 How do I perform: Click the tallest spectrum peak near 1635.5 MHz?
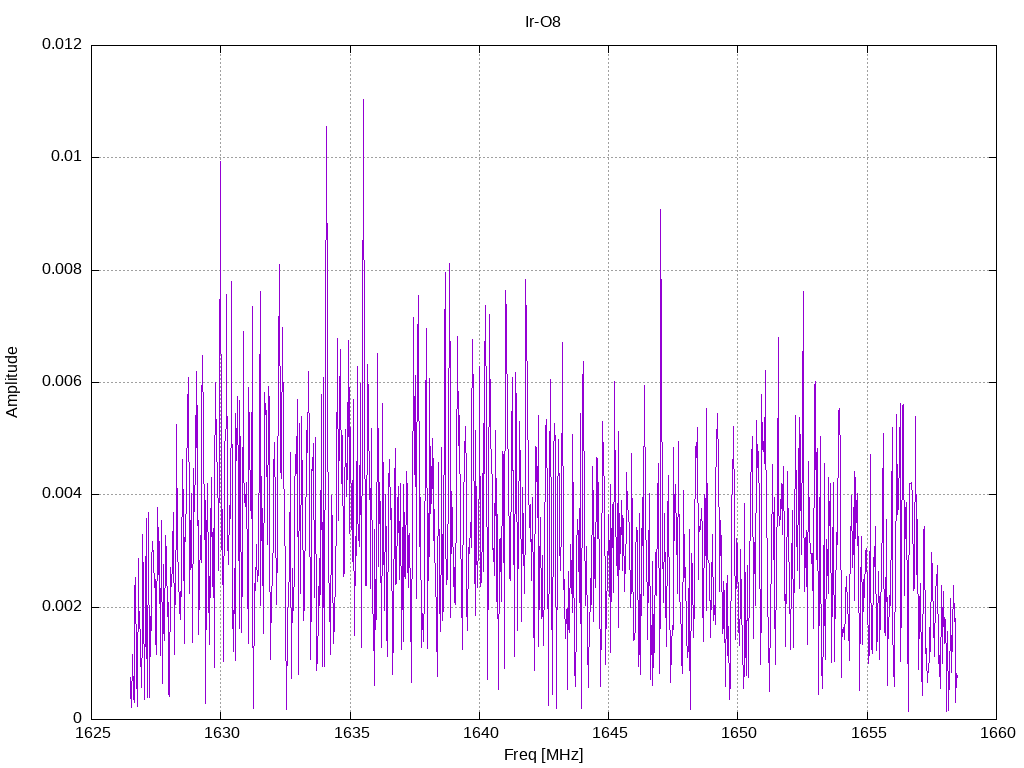tap(363, 101)
